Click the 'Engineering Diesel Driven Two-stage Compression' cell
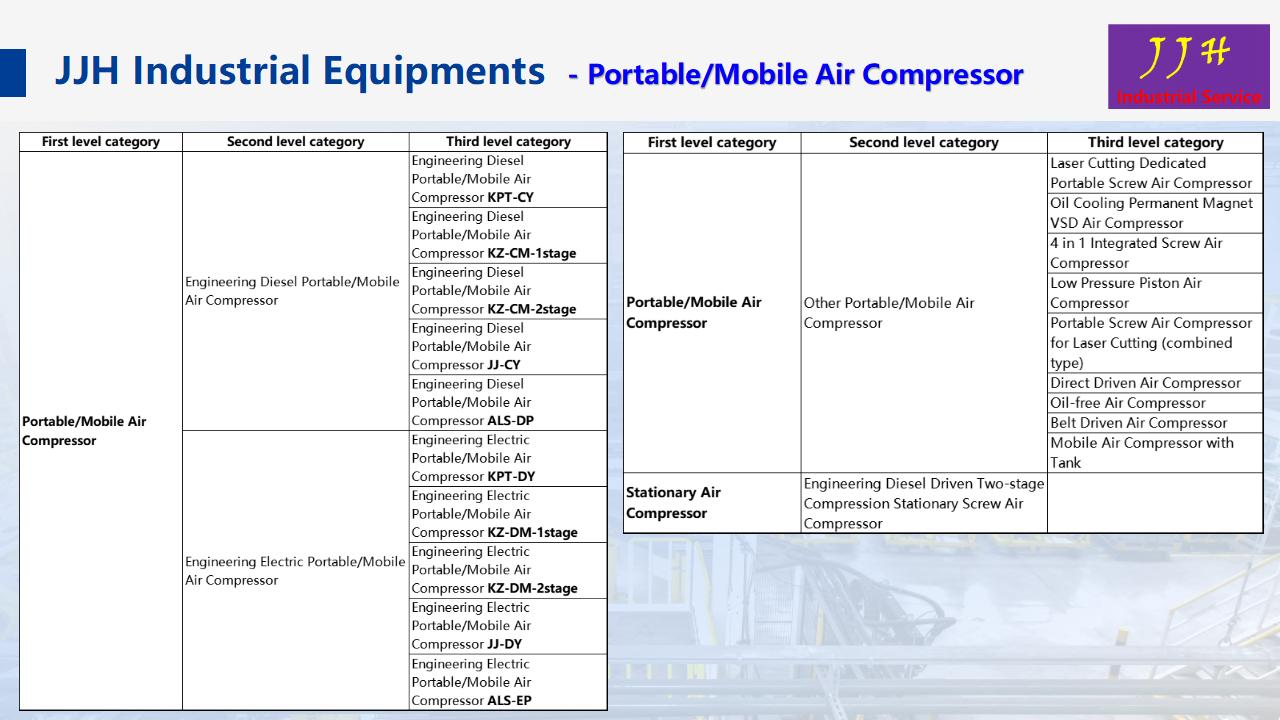This screenshot has height=720, width=1280. [924, 503]
